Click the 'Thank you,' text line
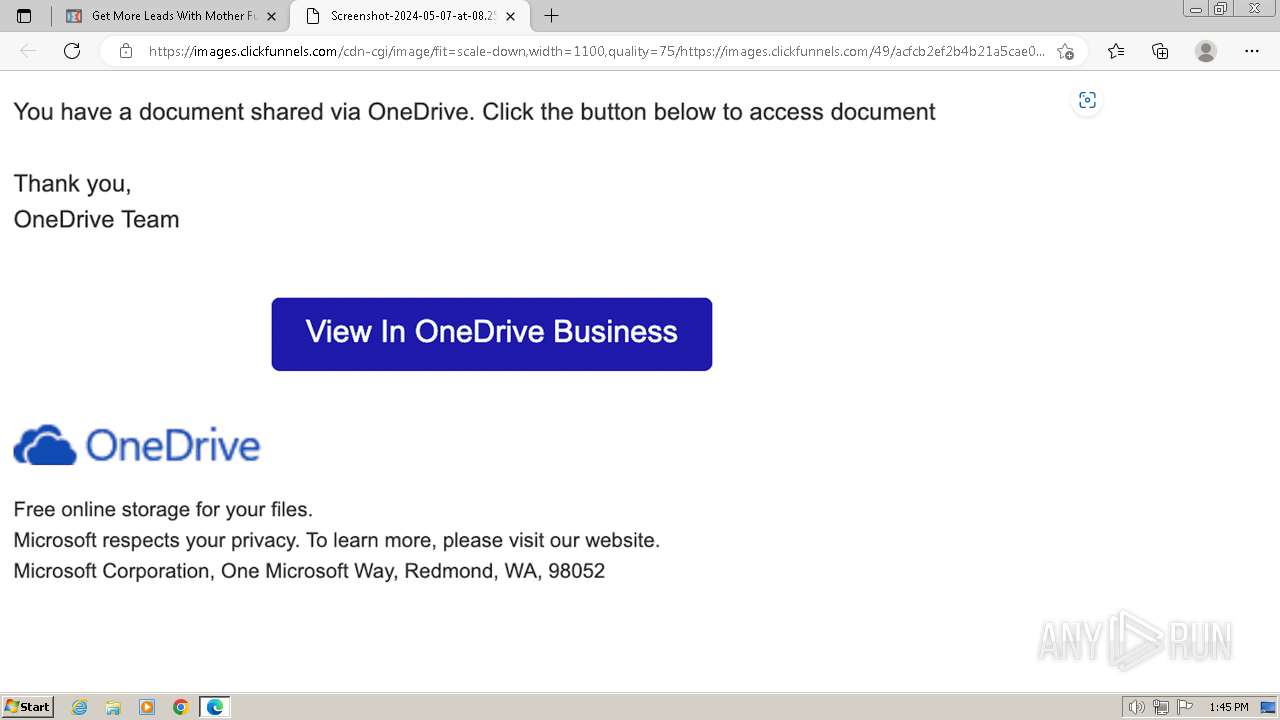This screenshot has width=1280, height=720. [72, 183]
